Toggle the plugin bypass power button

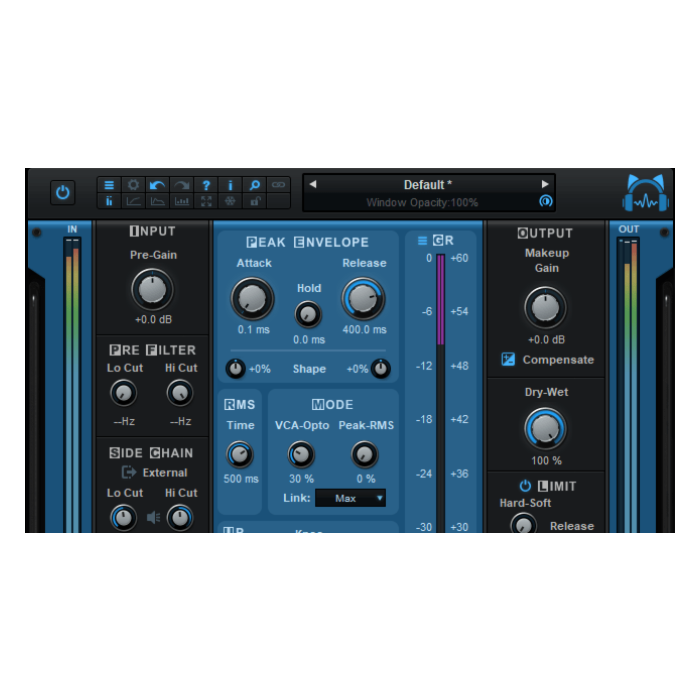pyautogui.click(x=62, y=193)
